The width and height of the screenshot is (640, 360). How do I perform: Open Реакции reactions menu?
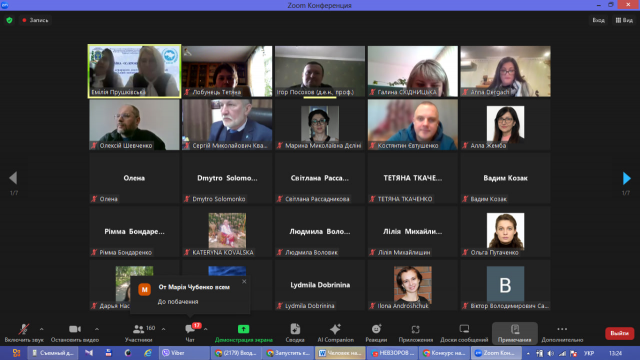[376, 333]
